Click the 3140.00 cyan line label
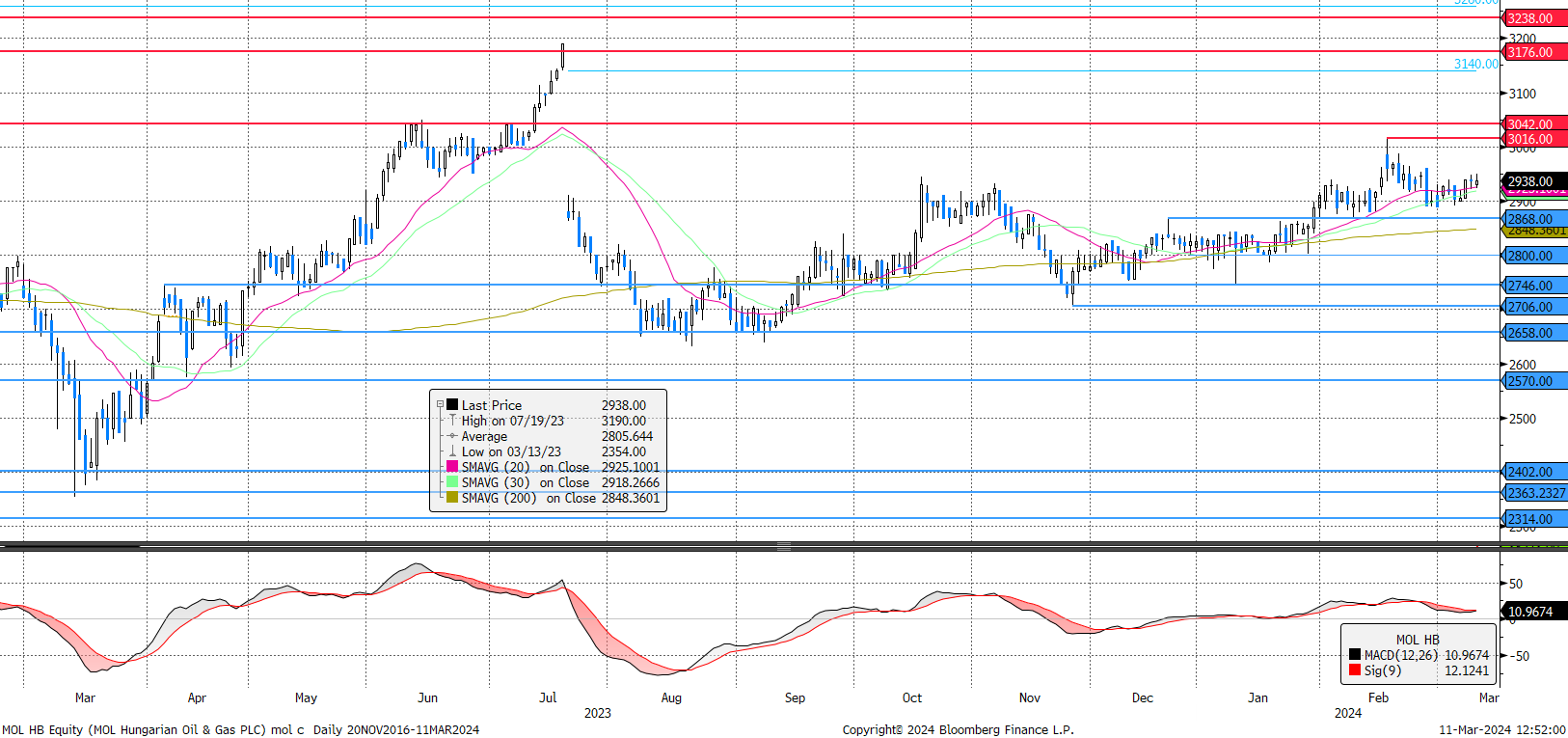 [1475, 65]
